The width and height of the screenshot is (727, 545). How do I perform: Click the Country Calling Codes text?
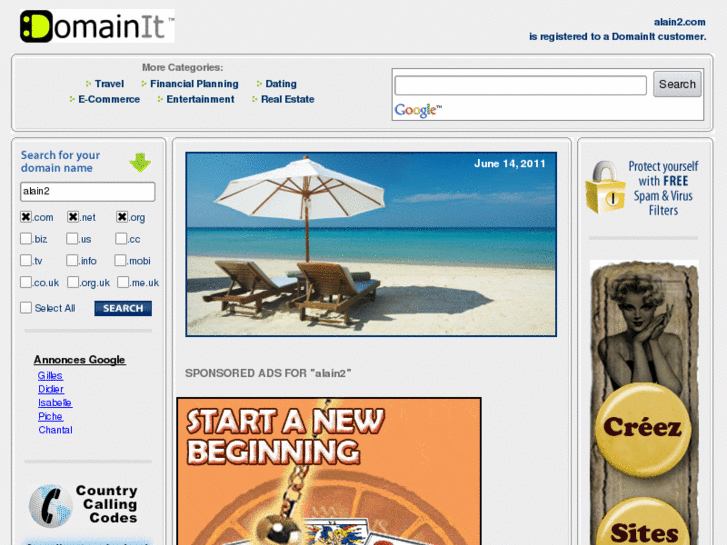(x=107, y=504)
